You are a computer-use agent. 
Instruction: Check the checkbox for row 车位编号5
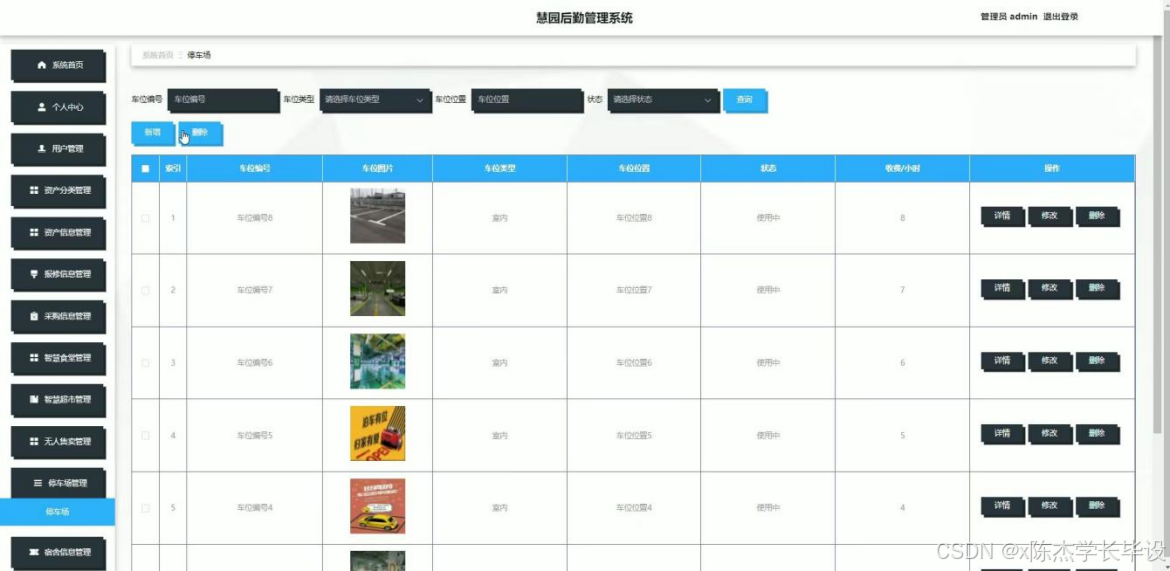(x=146, y=435)
